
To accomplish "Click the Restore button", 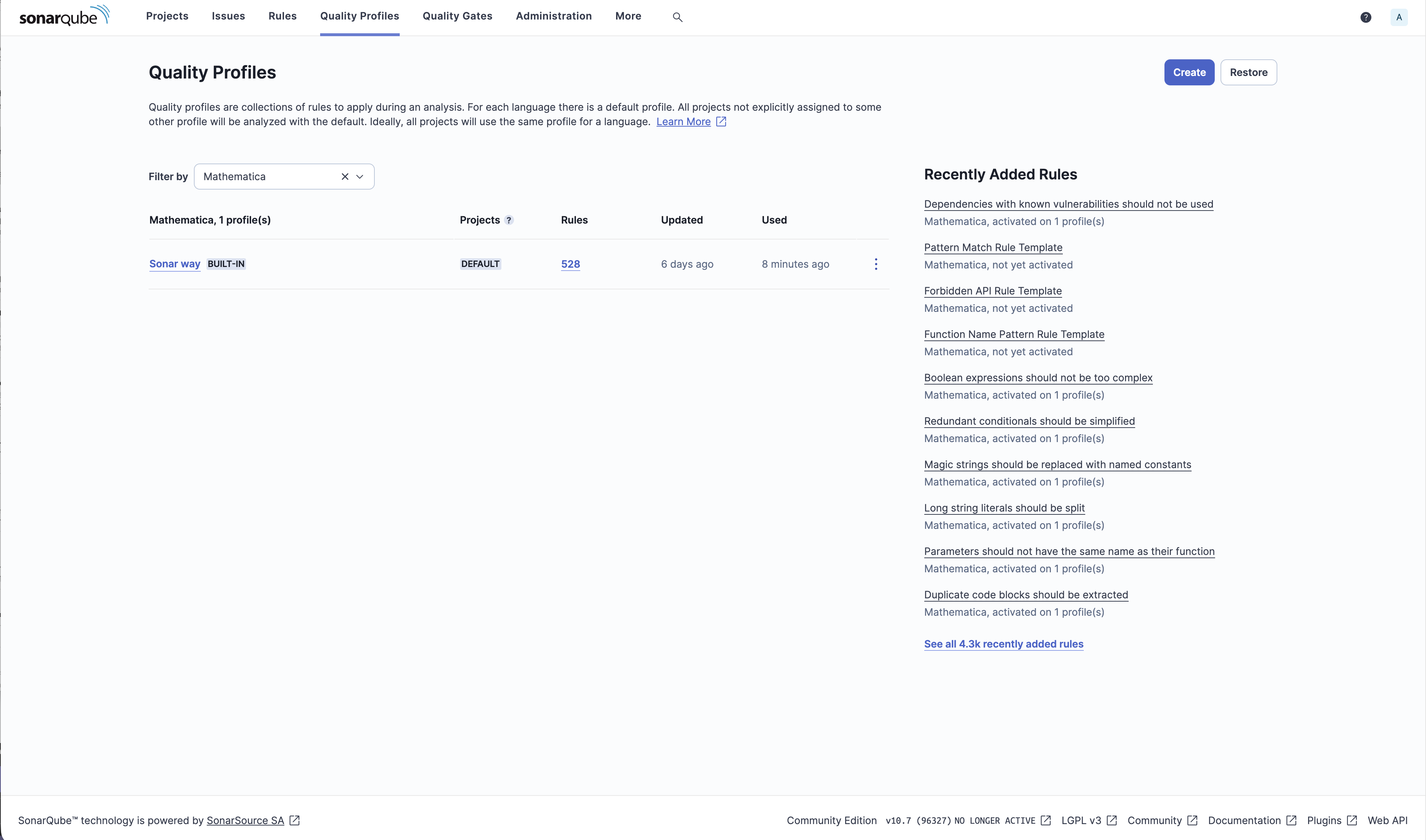I will click(x=1248, y=72).
